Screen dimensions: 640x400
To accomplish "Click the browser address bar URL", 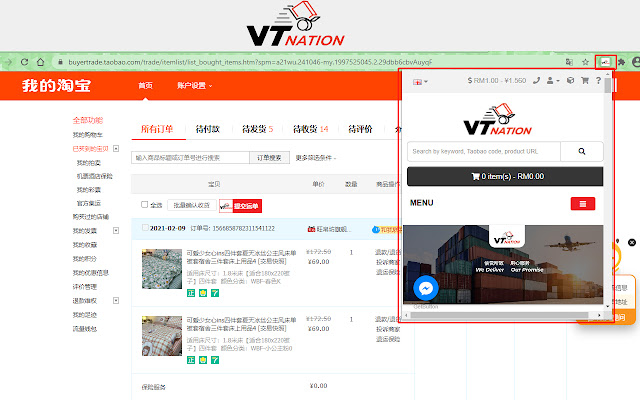I will pos(250,62).
